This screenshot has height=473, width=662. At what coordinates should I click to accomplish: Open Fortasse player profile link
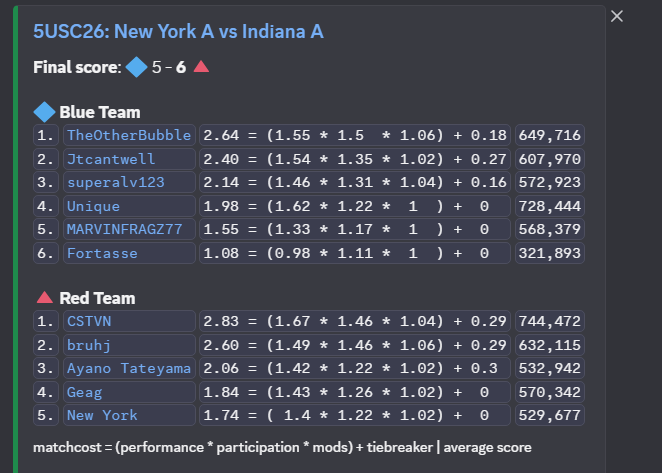click(x=102, y=253)
